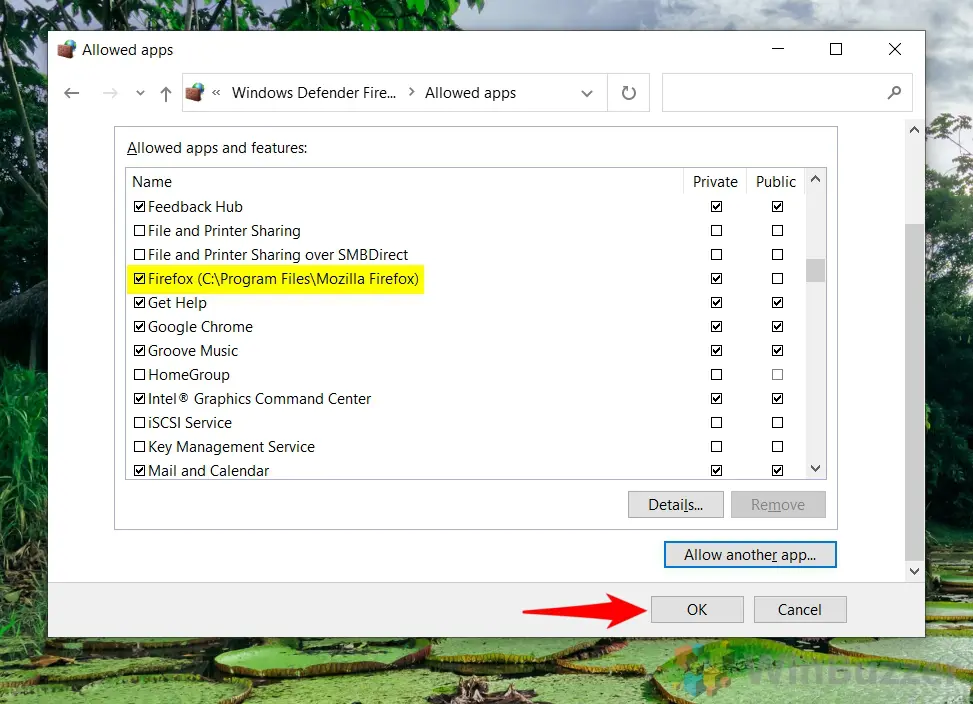Select Allowed apps breadcrumb
Screen dimensions: 973x704
tap(470, 93)
